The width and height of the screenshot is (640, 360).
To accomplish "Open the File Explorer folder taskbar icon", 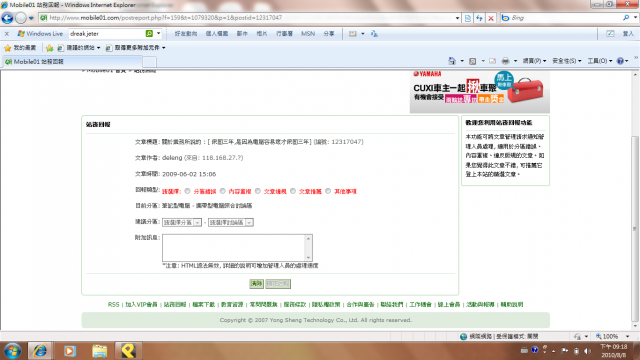I will (x=99, y=351).
